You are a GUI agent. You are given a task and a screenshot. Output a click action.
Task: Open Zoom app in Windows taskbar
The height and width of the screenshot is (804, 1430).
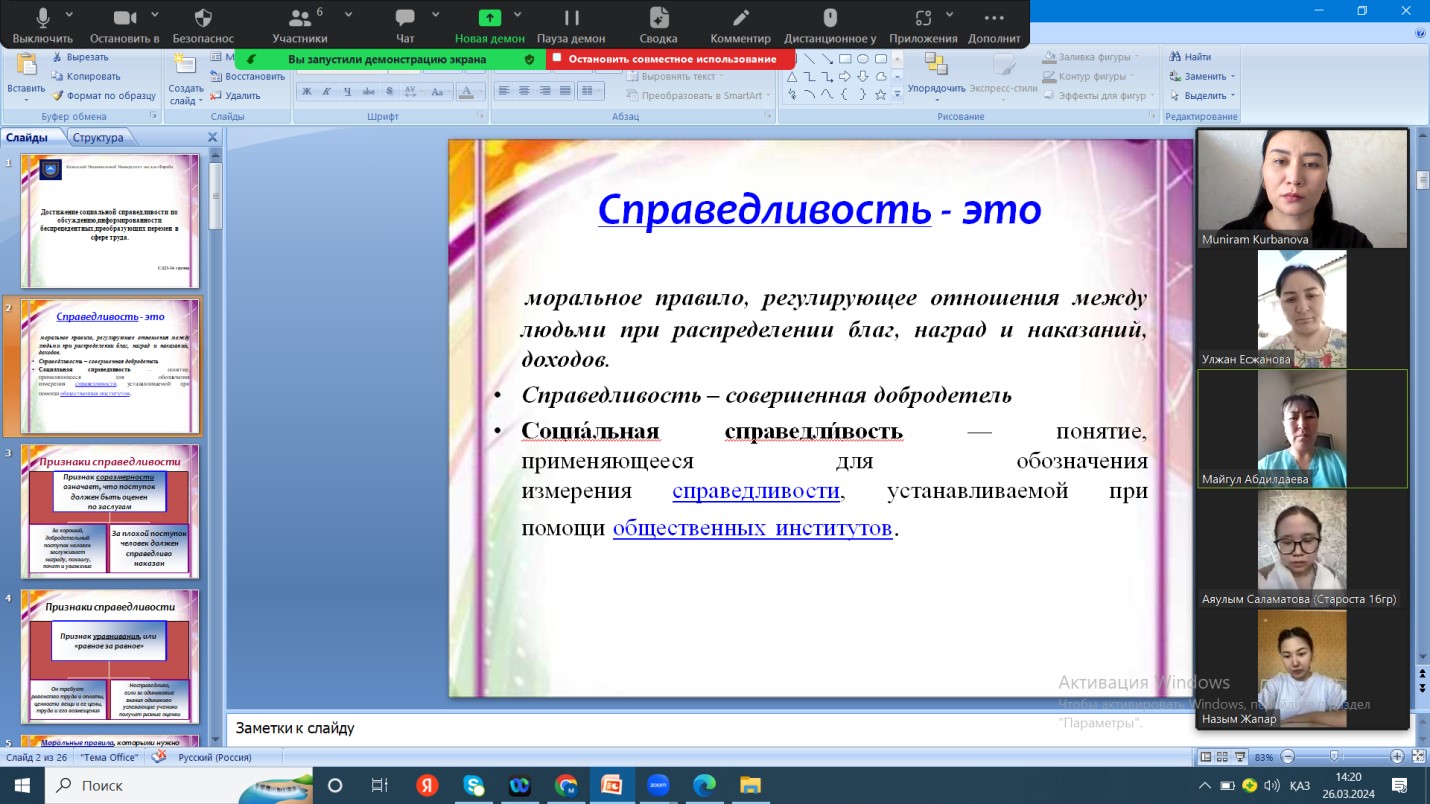(x=658, y=786)
